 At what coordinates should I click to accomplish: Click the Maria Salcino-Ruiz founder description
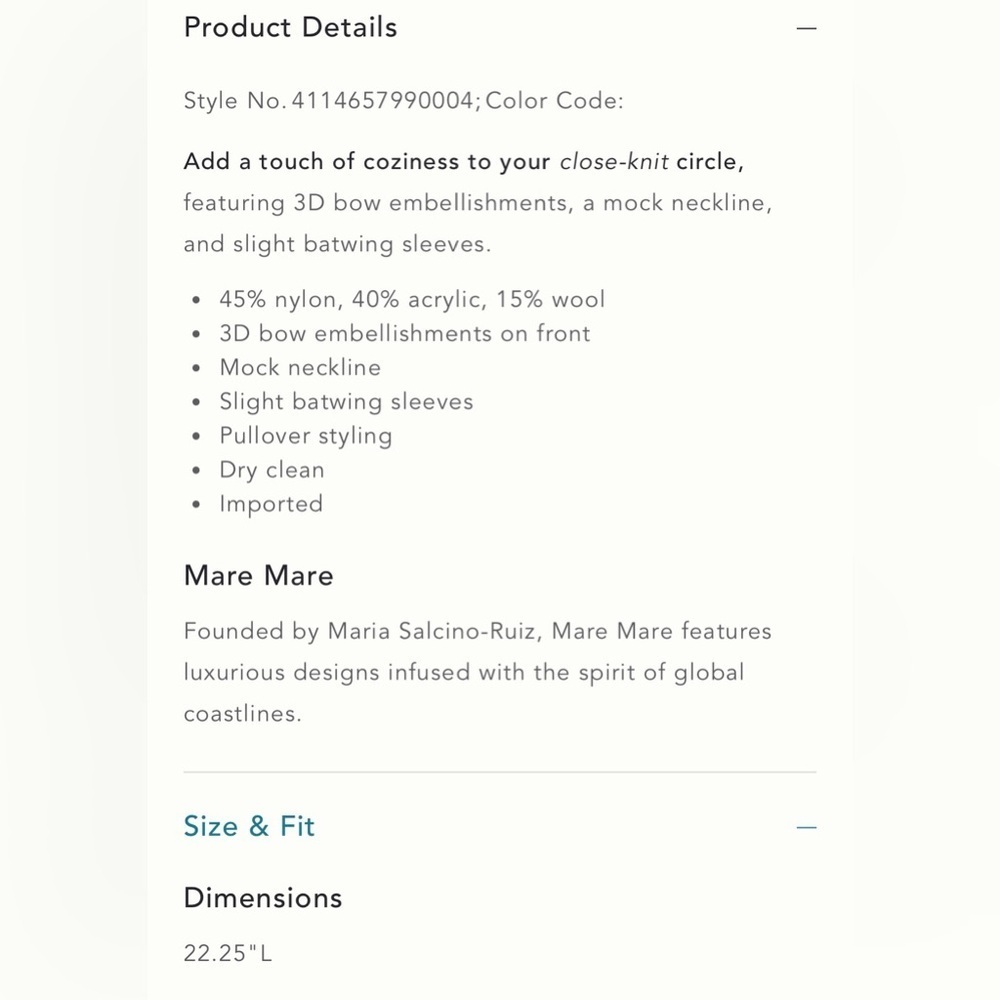(x=478, y=672)
